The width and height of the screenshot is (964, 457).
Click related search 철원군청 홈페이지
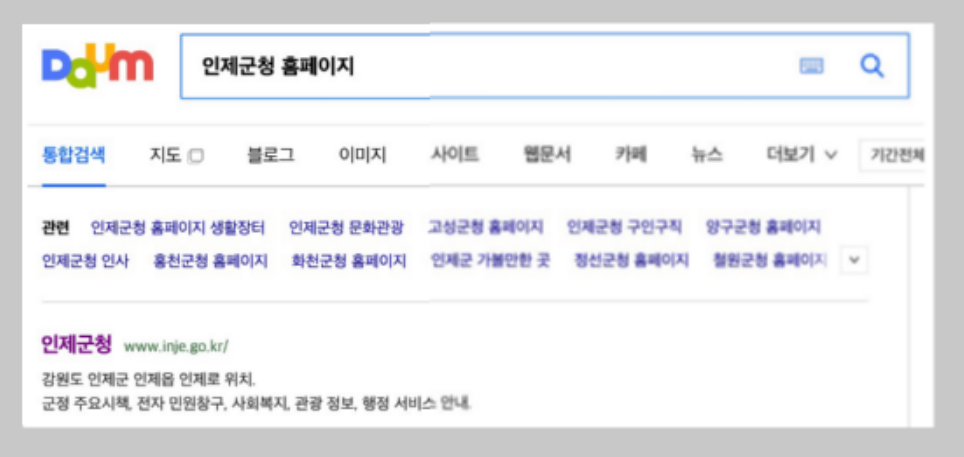[x=770, y=261]
